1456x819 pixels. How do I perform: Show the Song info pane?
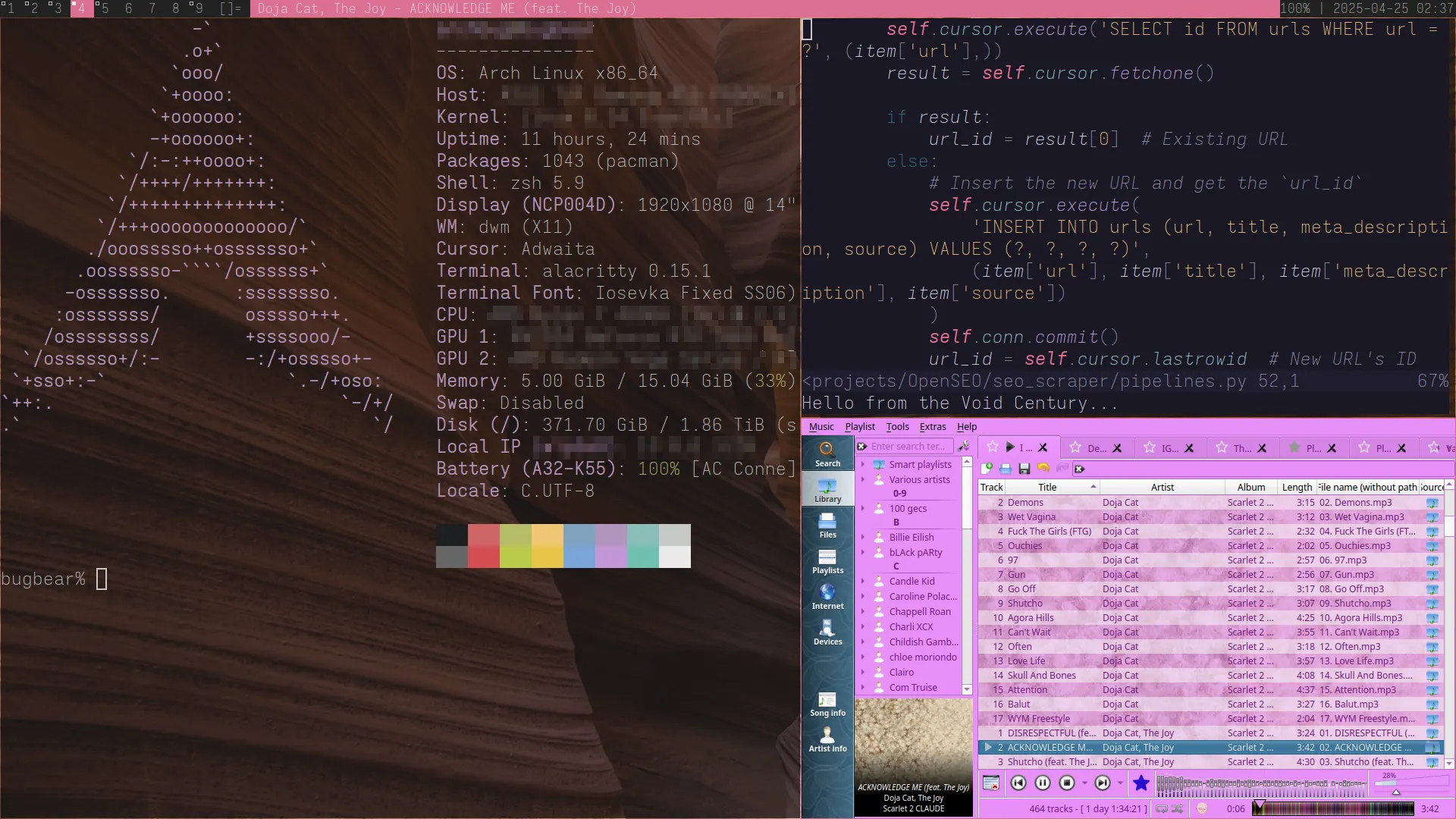(827, 703)
